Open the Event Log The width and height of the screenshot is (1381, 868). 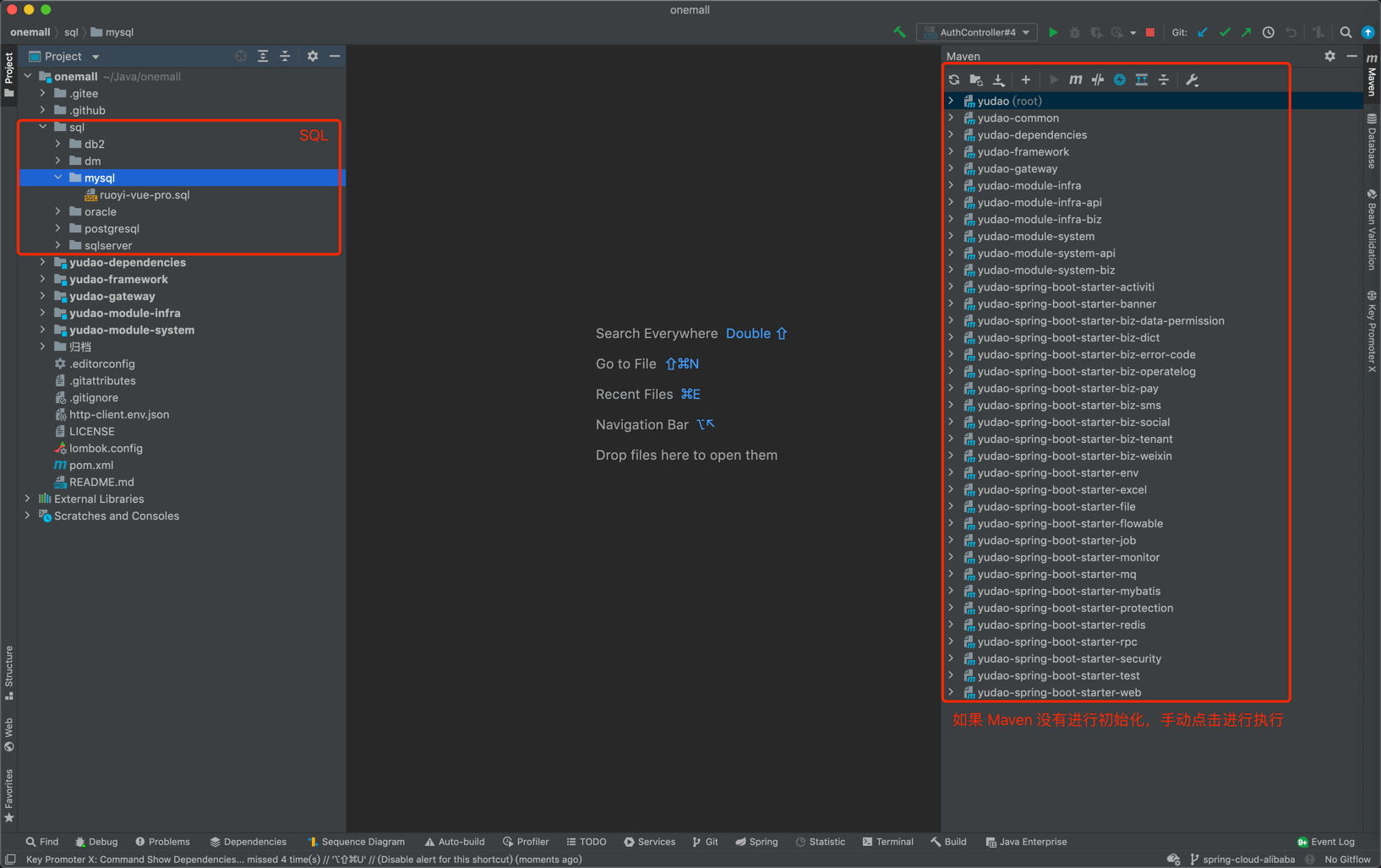point(1326,842)
